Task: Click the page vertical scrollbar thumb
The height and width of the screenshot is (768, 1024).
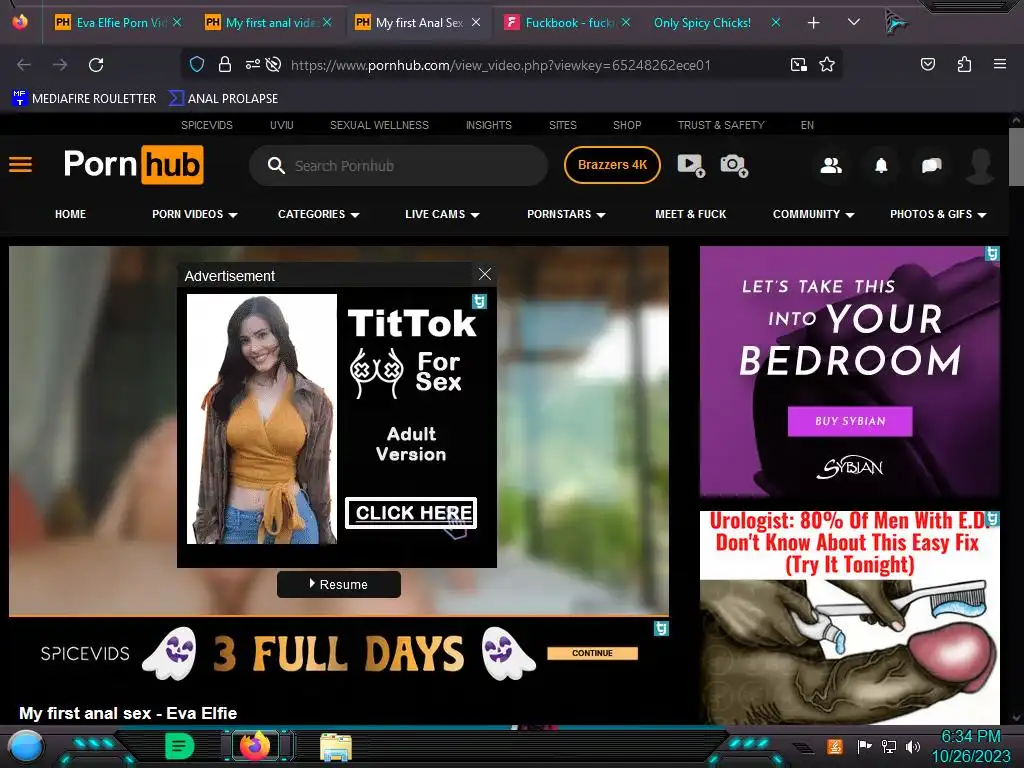Action: tap(1016, 157)
